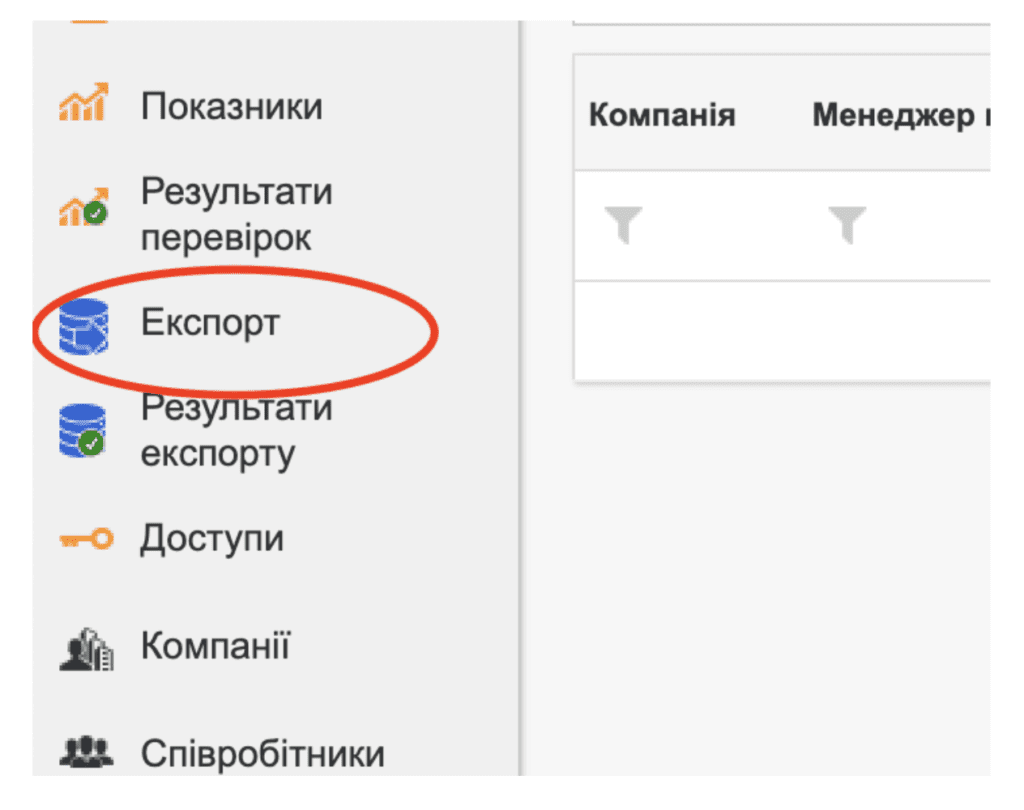Image resolution: width=1024 pixels, height=810 pixels.
Task: Open the filter under the Менеджер column
Action: (847, 224)
